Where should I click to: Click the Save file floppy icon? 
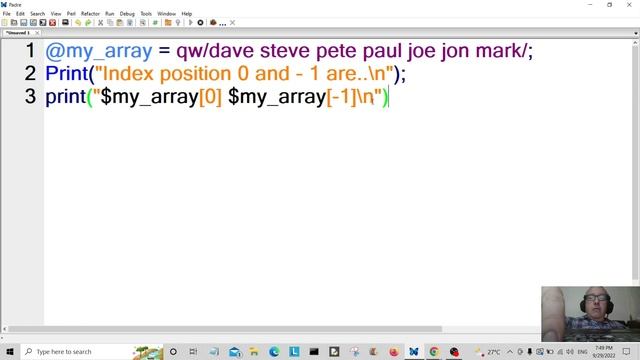[x=24, y=23]
